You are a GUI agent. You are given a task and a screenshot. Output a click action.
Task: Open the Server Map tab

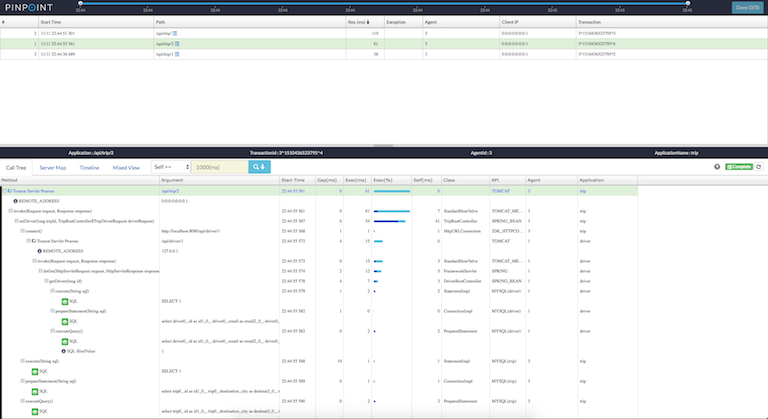pos(53,167)
